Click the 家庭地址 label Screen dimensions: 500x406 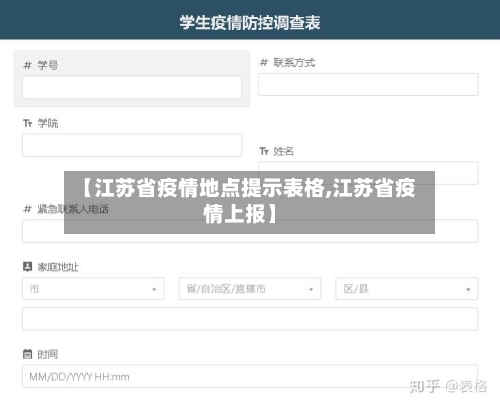[x=58, y=267]
